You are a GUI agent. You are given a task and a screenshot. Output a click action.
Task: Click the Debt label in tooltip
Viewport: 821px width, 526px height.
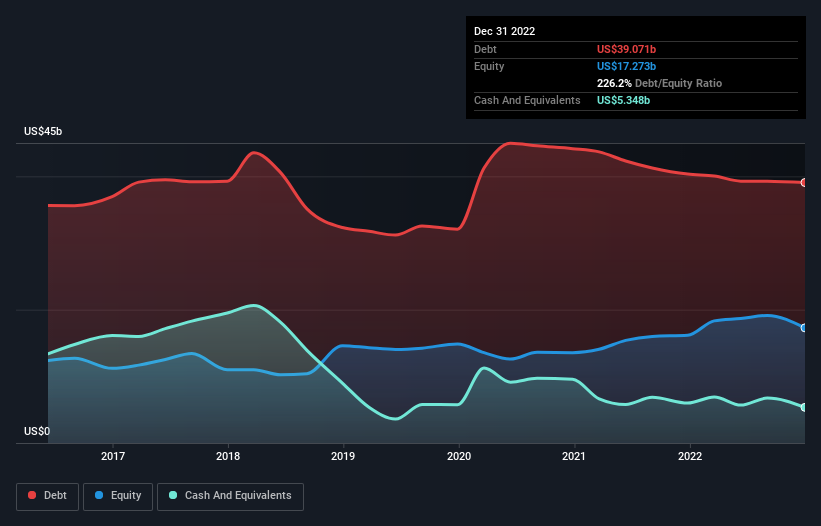pyautogui.click(x=485, y=49)
